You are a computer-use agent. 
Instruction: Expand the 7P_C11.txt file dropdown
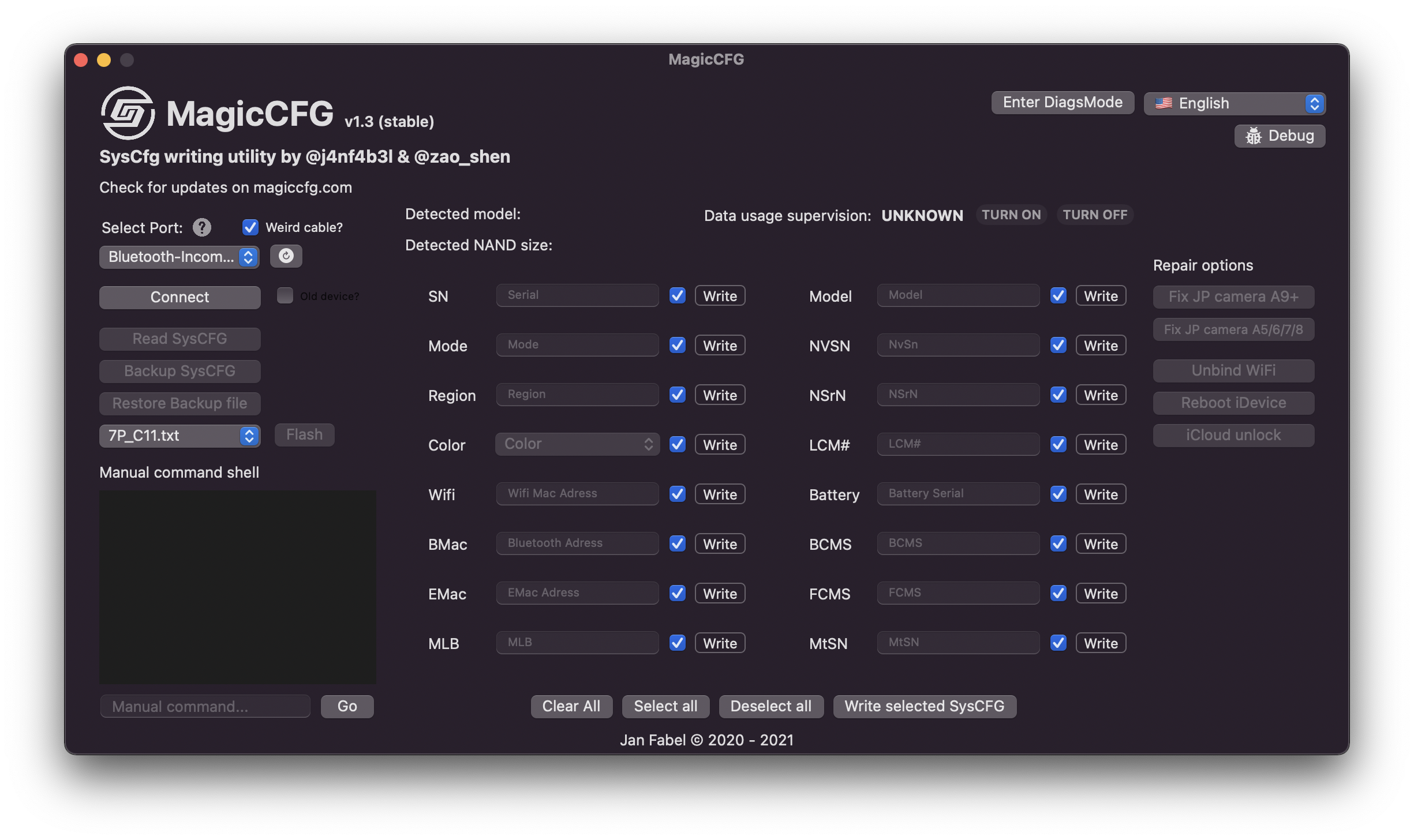point(179,436)
